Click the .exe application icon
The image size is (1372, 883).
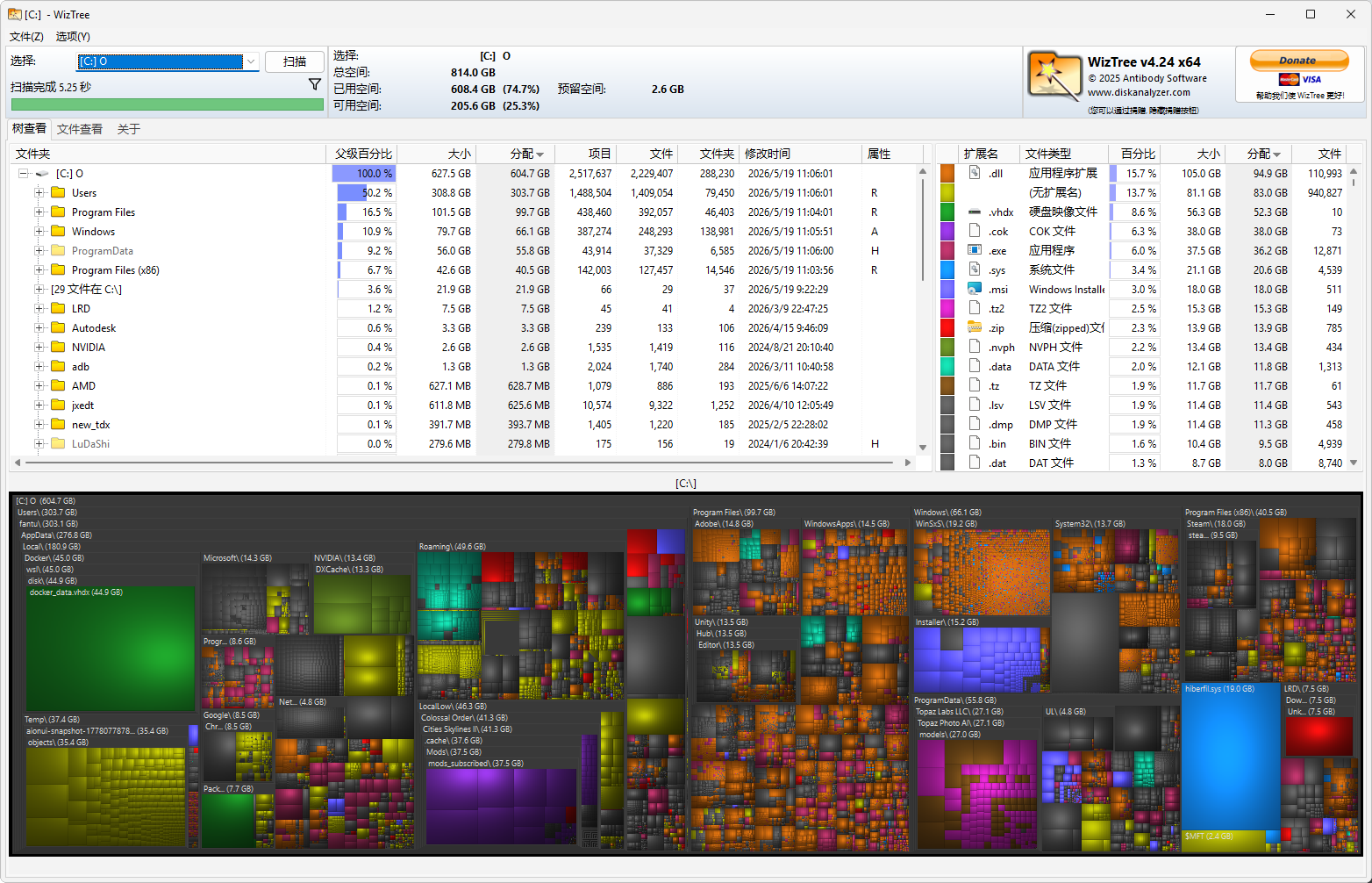point(974,250)
